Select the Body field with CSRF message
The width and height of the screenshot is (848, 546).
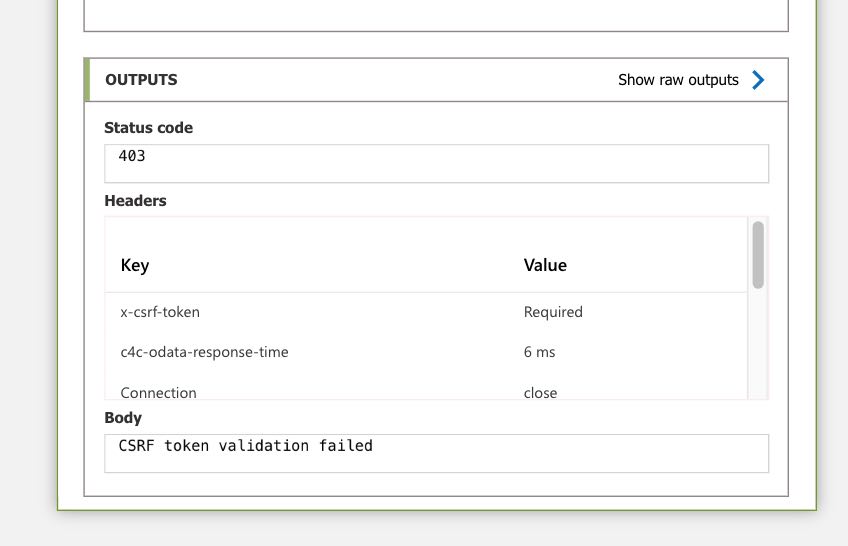(x=436, y=453)
